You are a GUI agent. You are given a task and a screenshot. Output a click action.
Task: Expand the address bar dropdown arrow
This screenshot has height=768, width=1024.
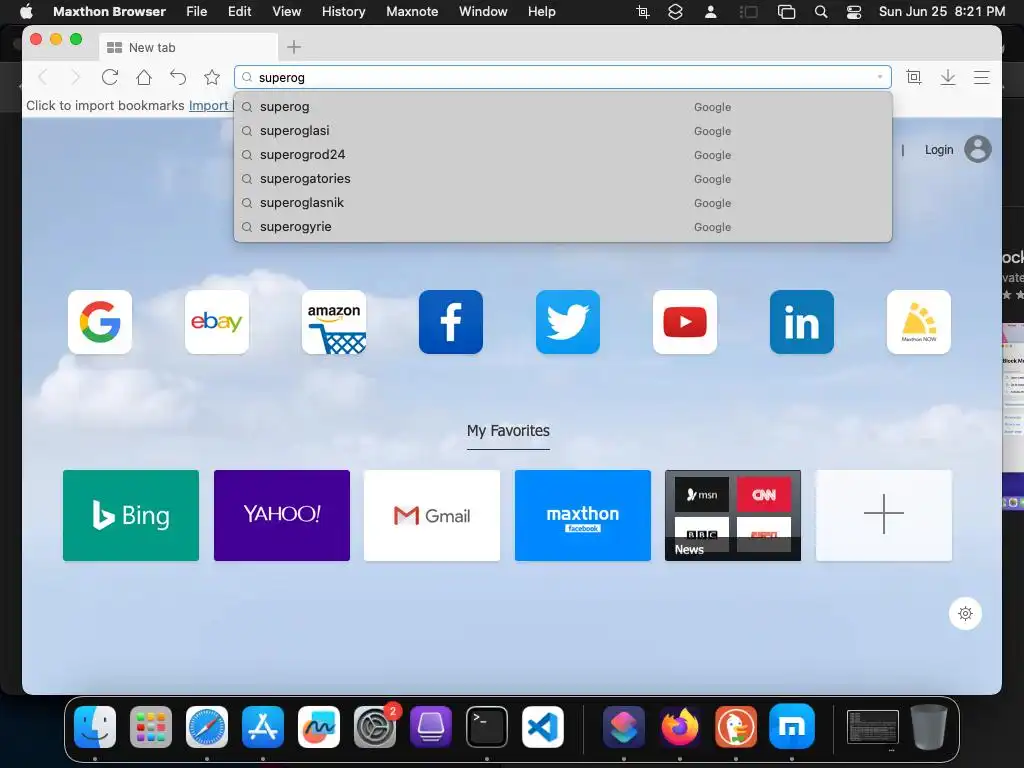pos(880,77)
